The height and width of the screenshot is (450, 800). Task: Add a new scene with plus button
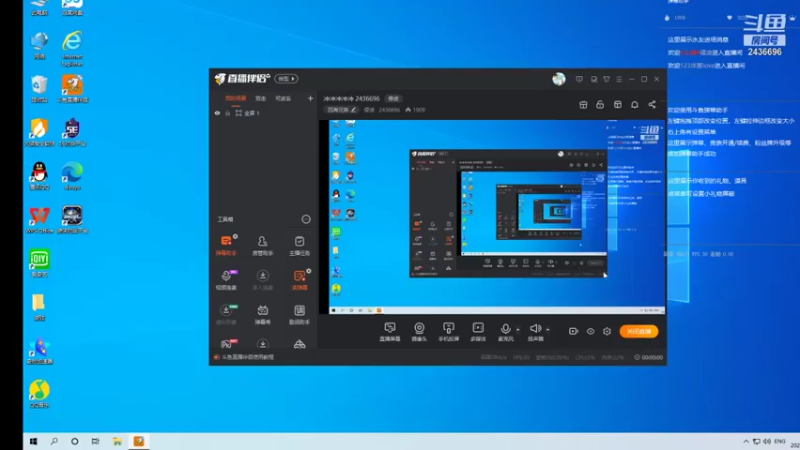click(310, 98)
